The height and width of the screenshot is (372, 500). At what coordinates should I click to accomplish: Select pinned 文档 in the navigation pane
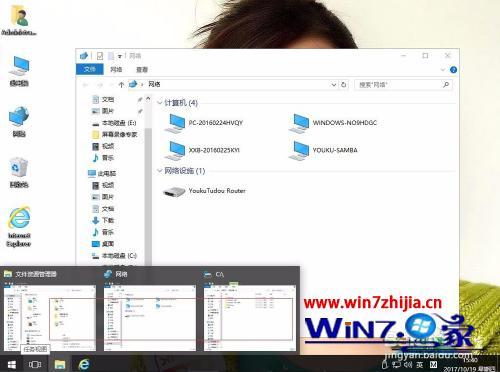[103, 99]
